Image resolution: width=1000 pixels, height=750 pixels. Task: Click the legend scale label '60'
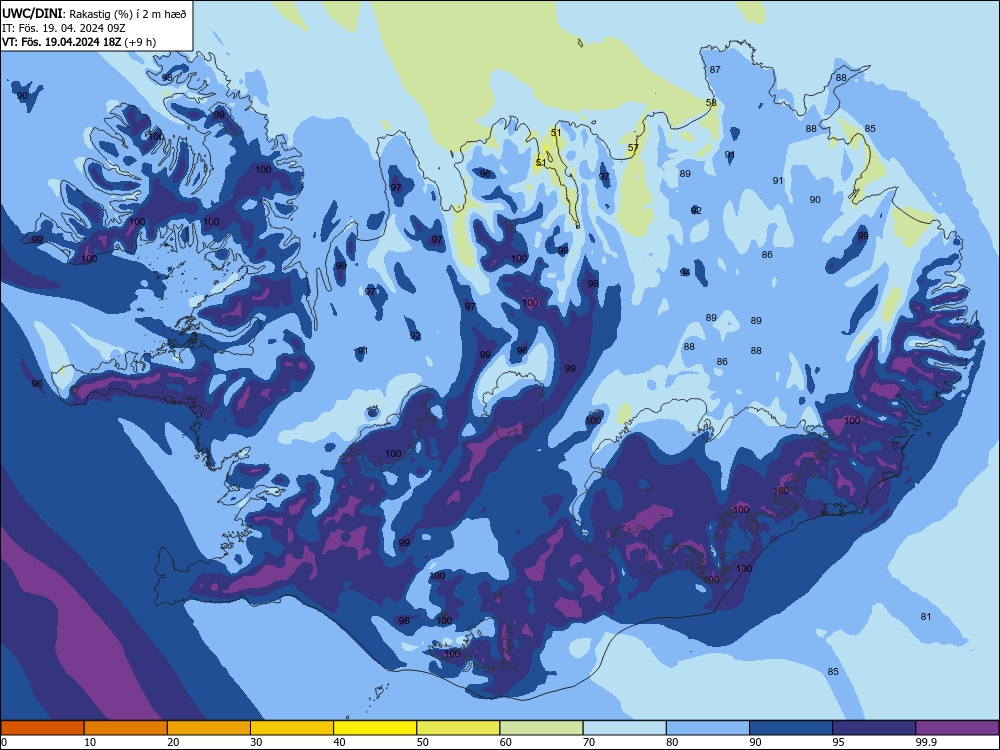[x=506, y=742]
